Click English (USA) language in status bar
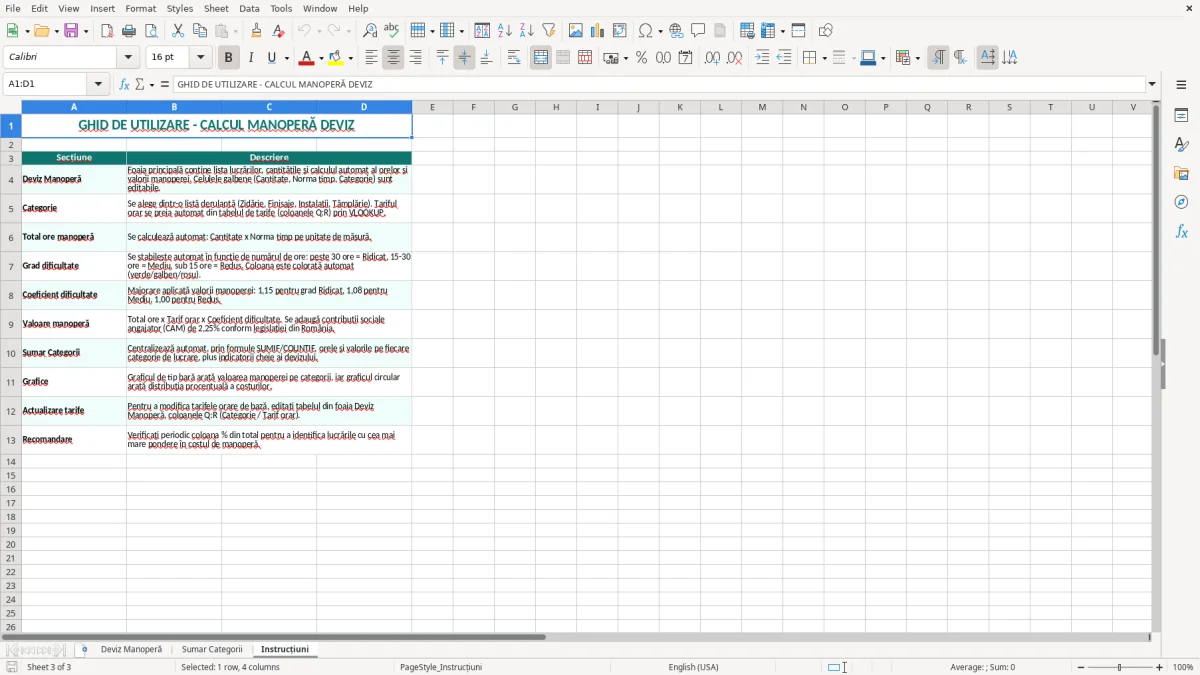 coord(693,667)
